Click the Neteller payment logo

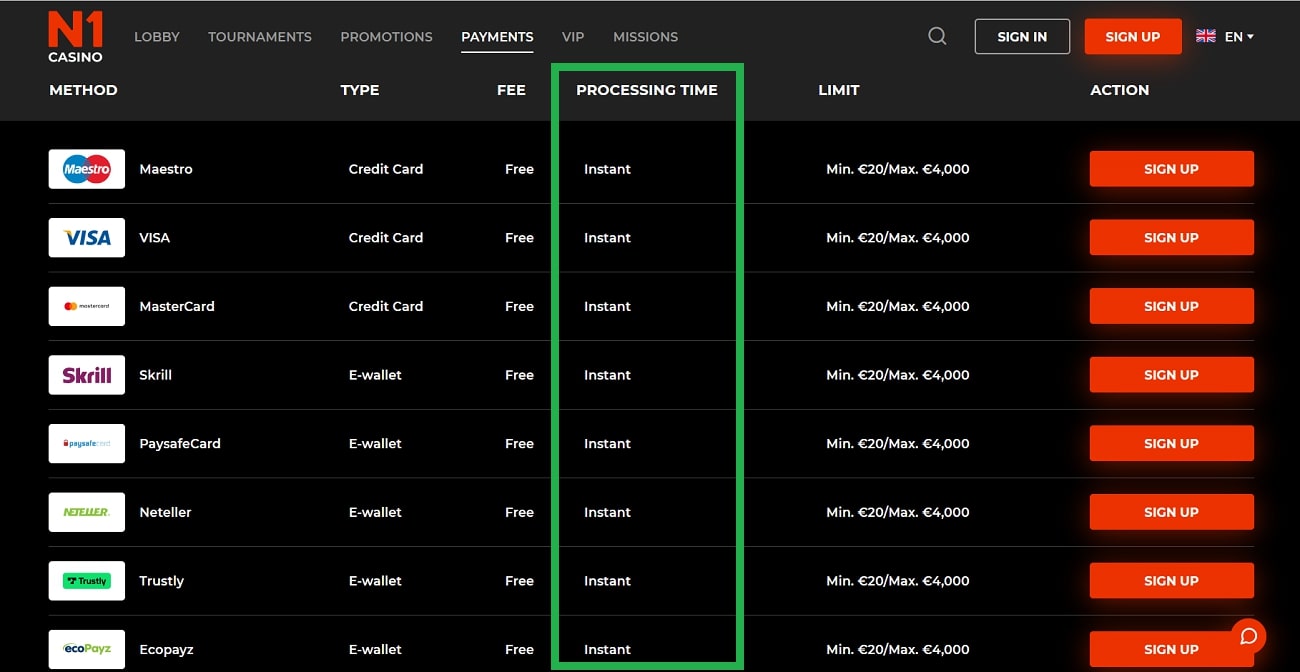pyautogui.click(x=87, y=512)
